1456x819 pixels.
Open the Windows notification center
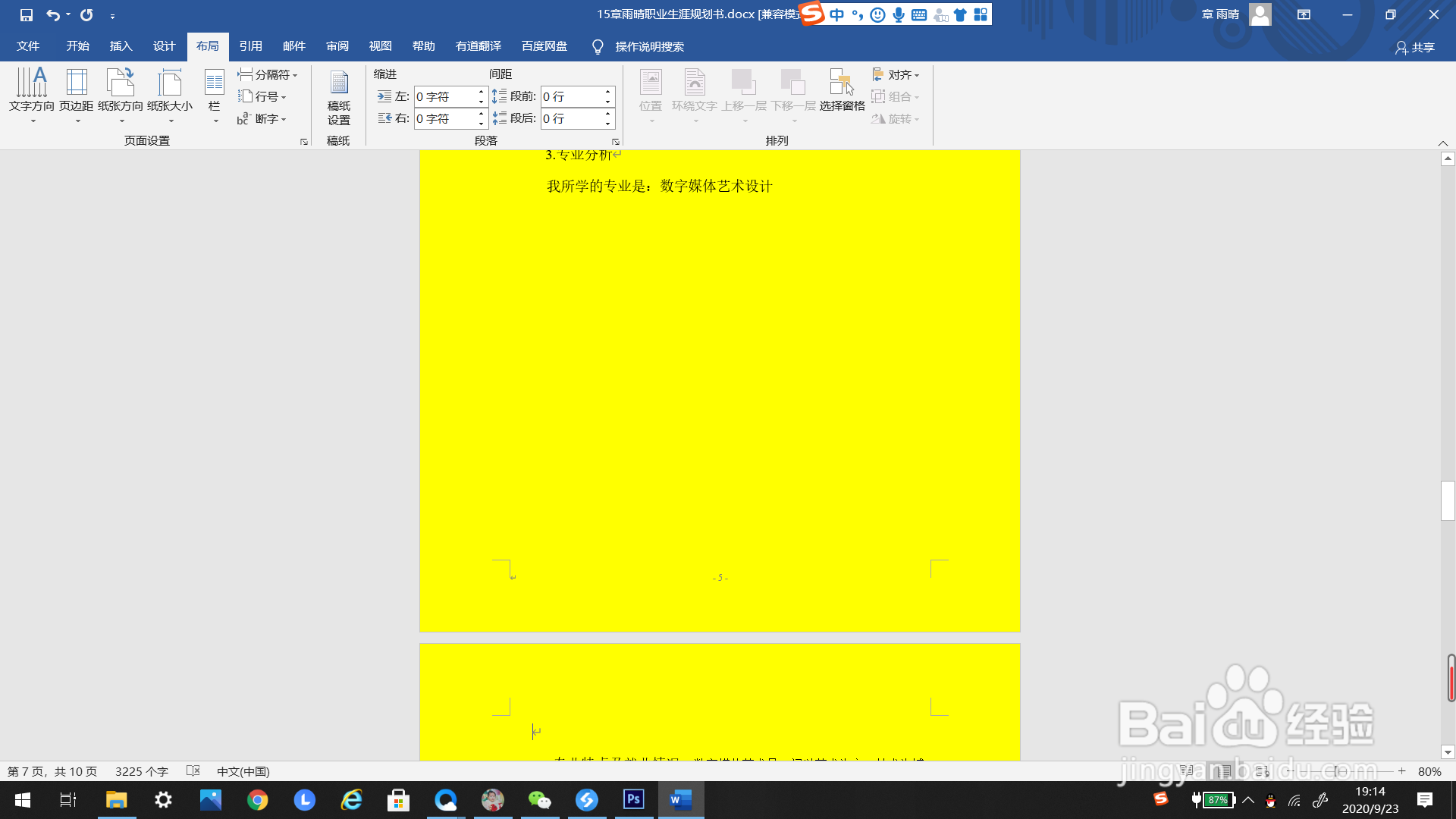(1425, 799)
